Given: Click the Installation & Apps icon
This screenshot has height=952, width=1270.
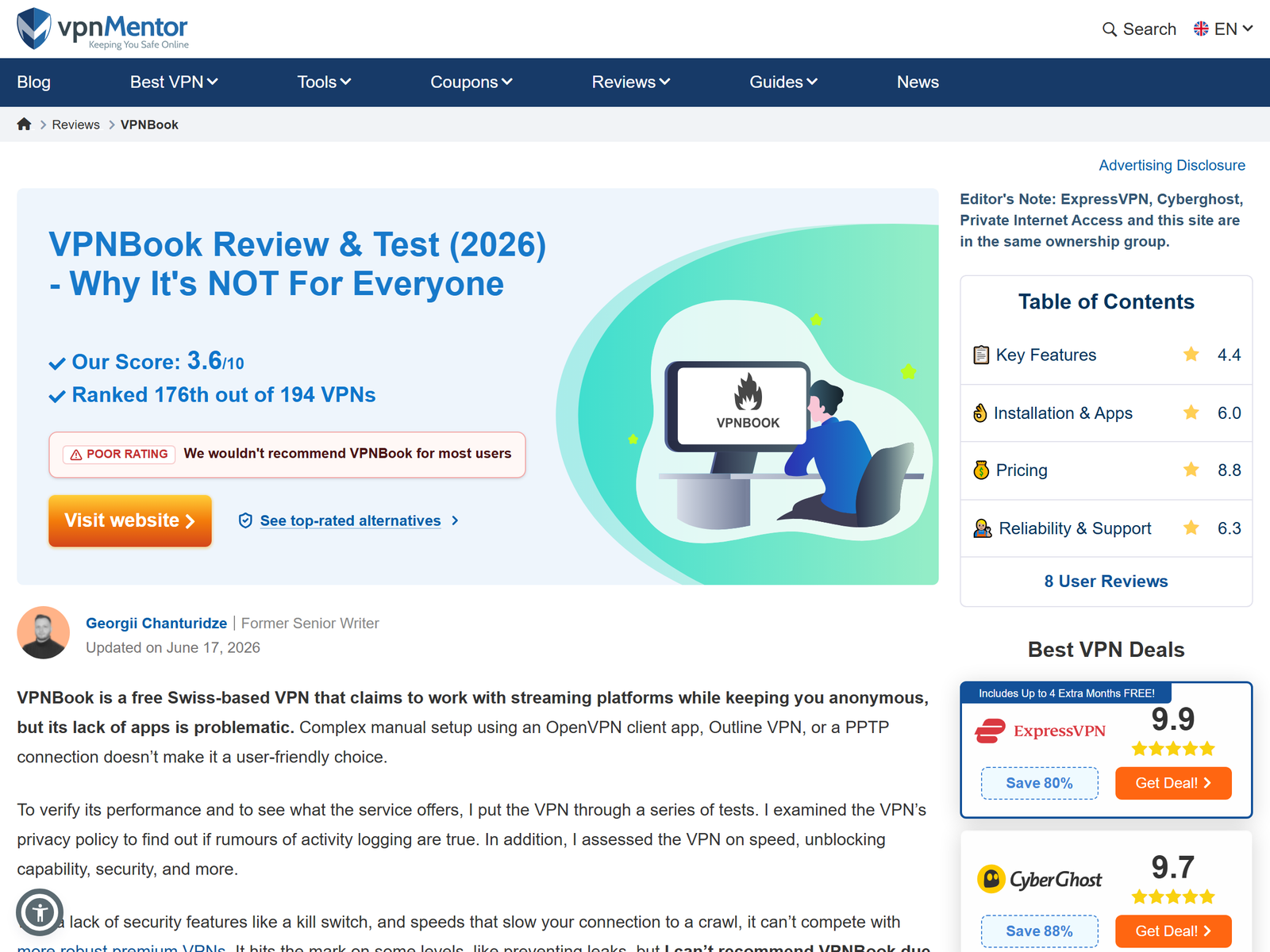Looking at the screenshot, I should click(x=980, y=413).
